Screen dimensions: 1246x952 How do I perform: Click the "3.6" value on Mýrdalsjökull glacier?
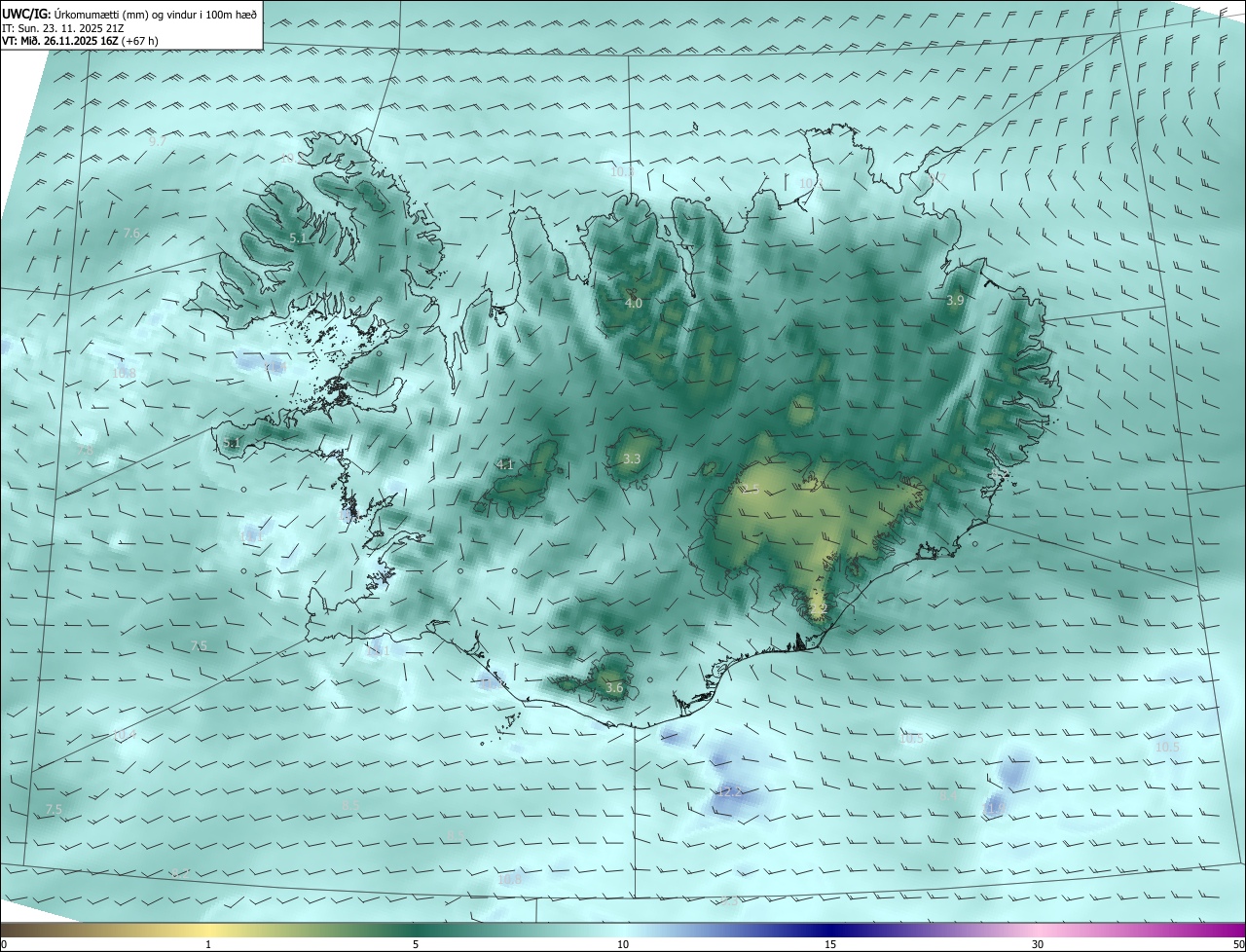[614, 688]
